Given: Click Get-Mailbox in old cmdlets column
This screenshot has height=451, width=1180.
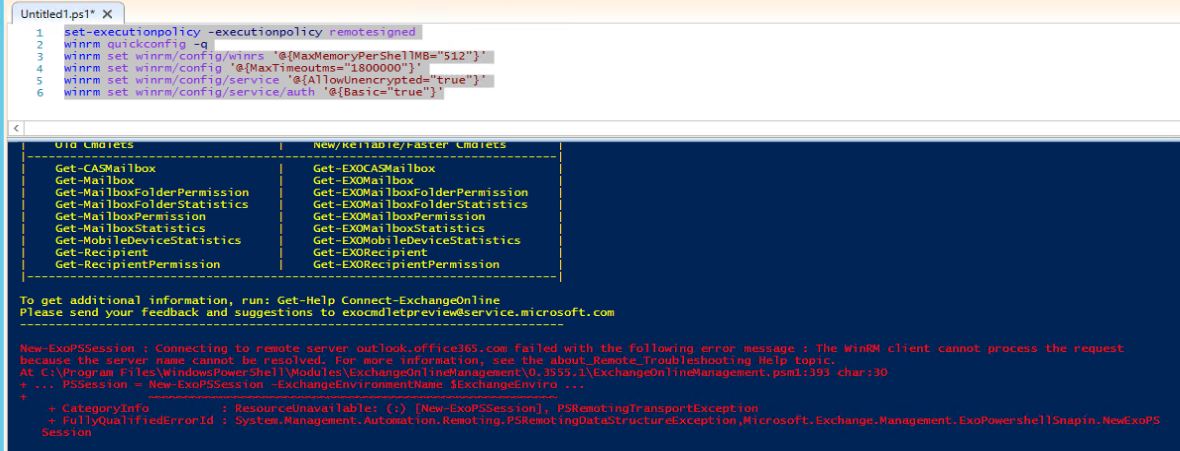Looking at the screenshot, I should pyautogui.click(x=95, y=181).
